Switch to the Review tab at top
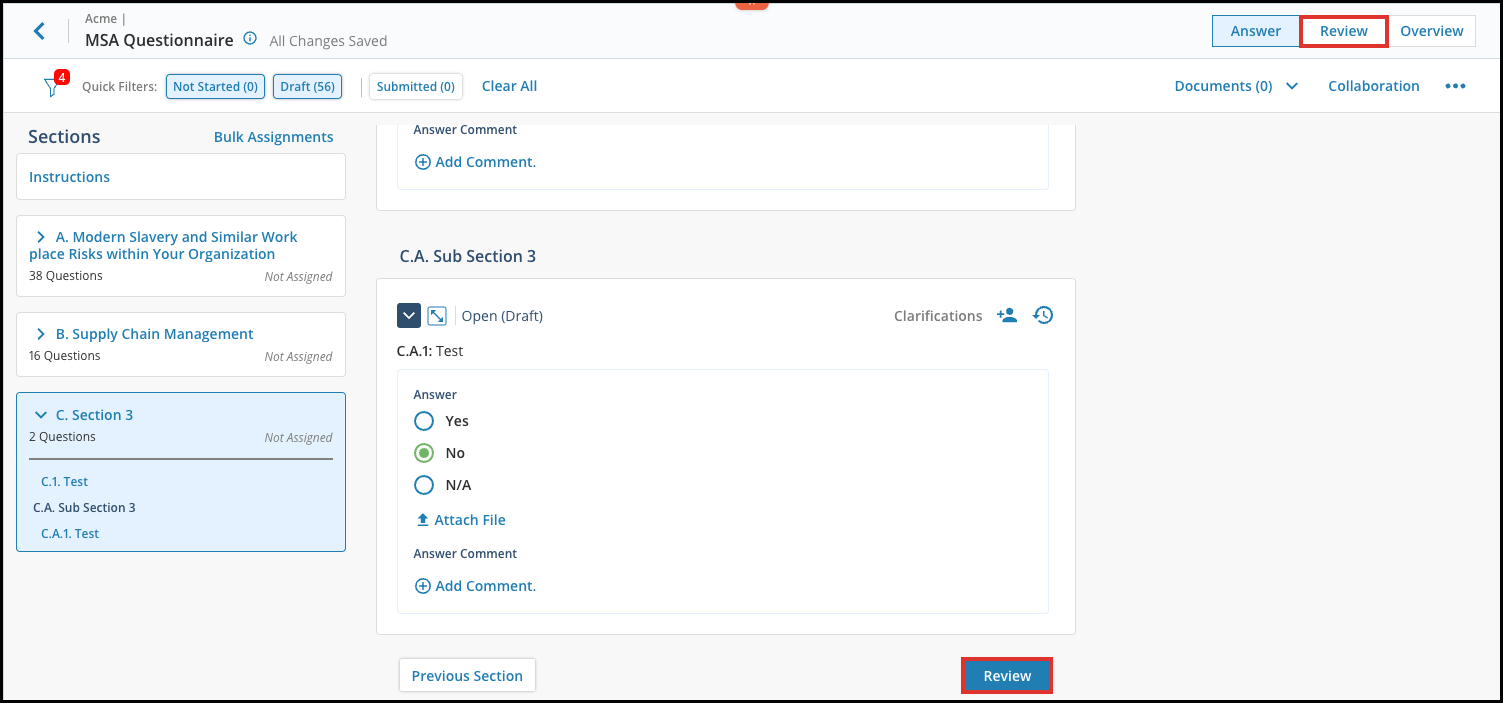 (x=1343, y=31)
